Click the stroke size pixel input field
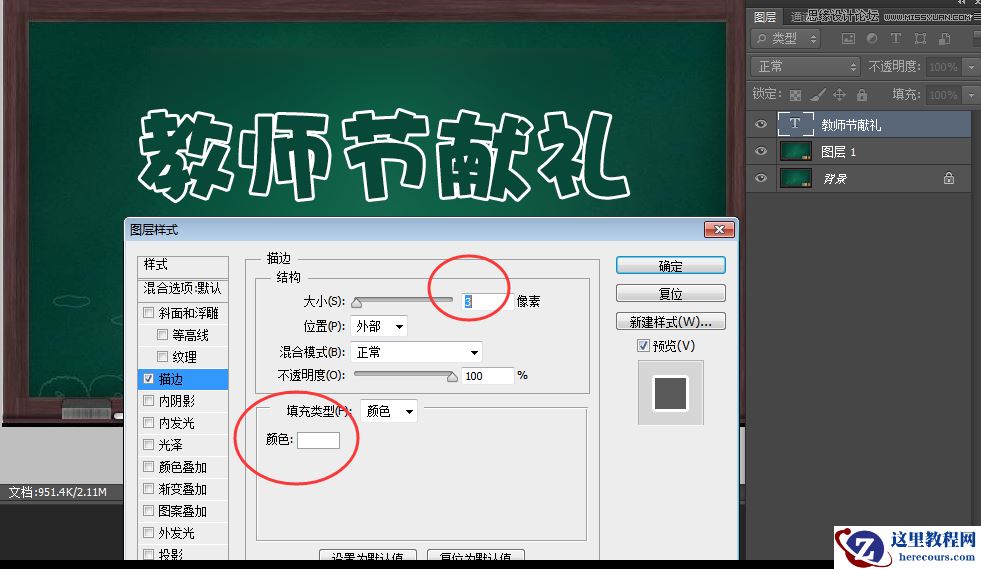981x569 pixels. pos(487,301)
